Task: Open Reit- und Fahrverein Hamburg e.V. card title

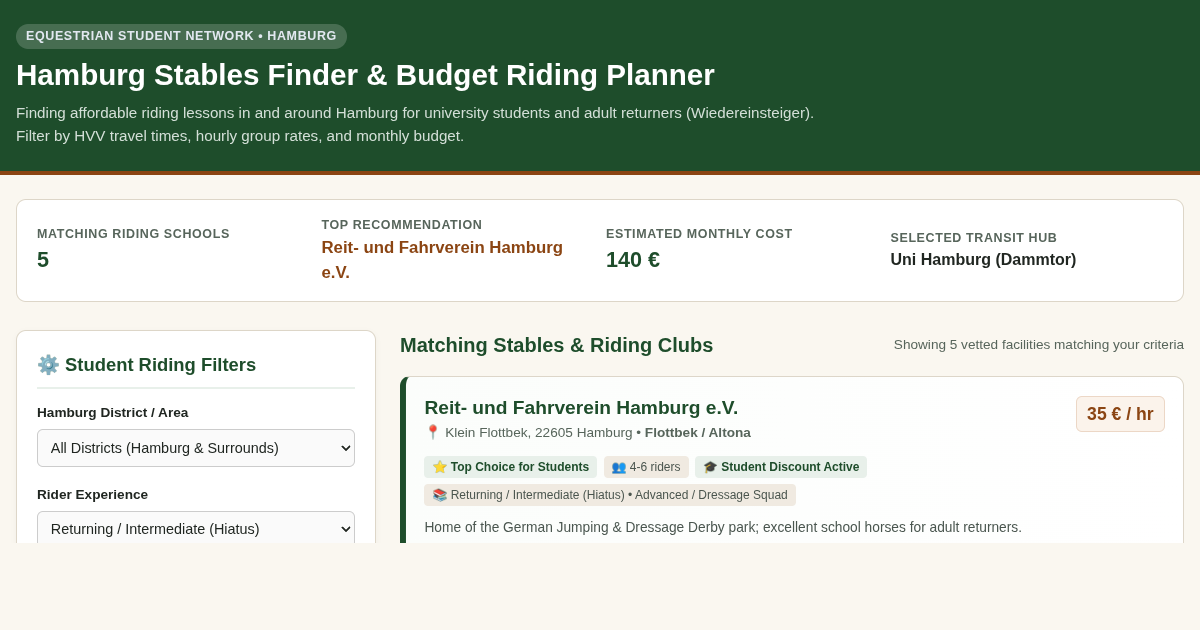Action: [x=581, y=408]
